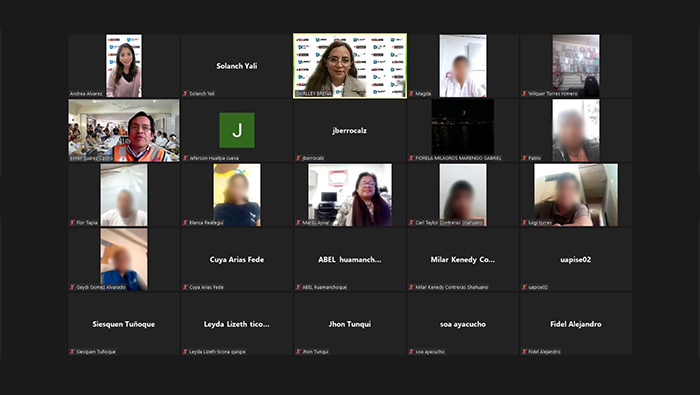The height and width of the screenshot is (395, 700).
Task: Select luigi torres video tile
Action: (x=576, y=195)
